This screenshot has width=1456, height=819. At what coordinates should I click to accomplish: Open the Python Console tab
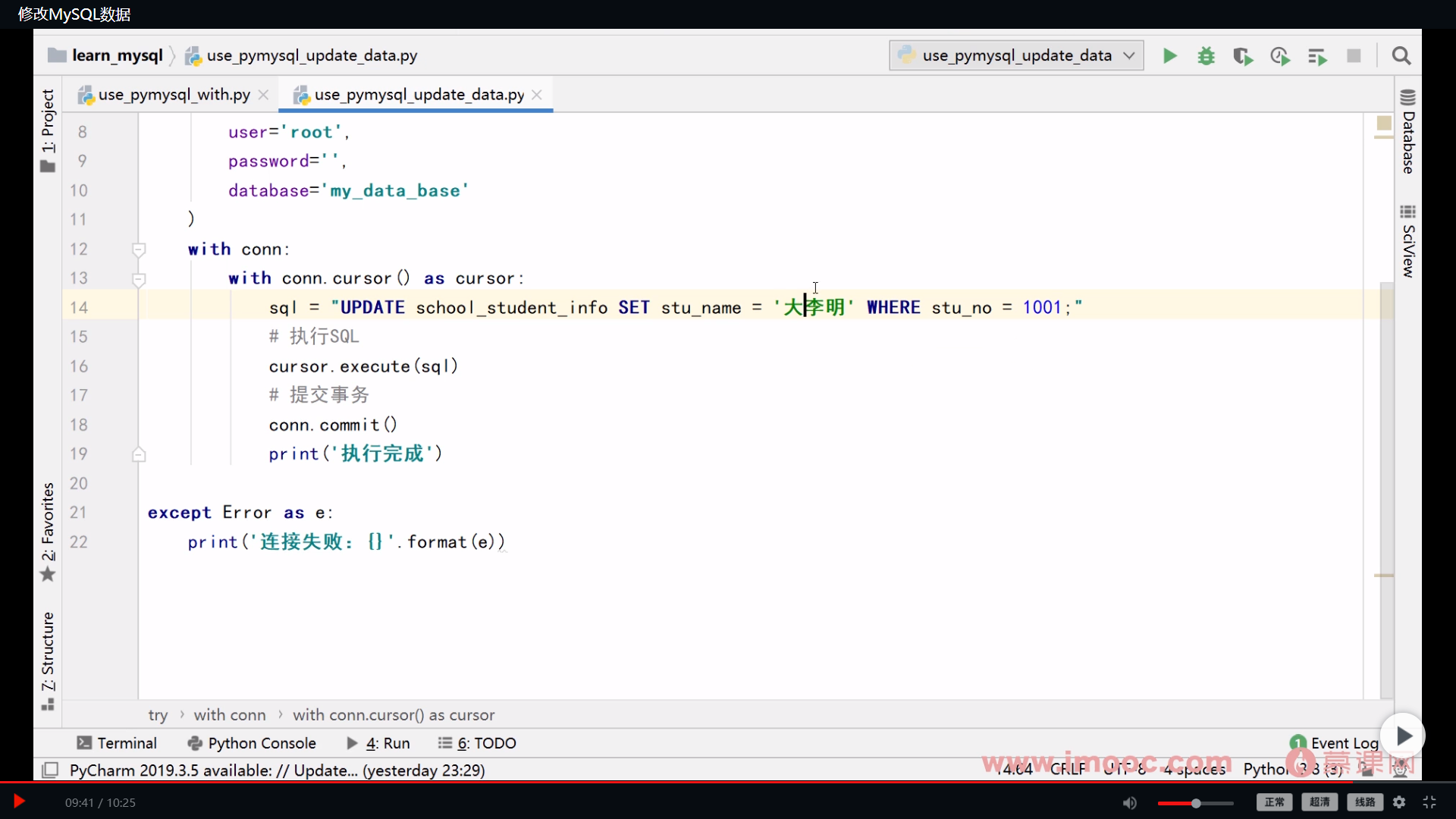click(x=251, y=743)
